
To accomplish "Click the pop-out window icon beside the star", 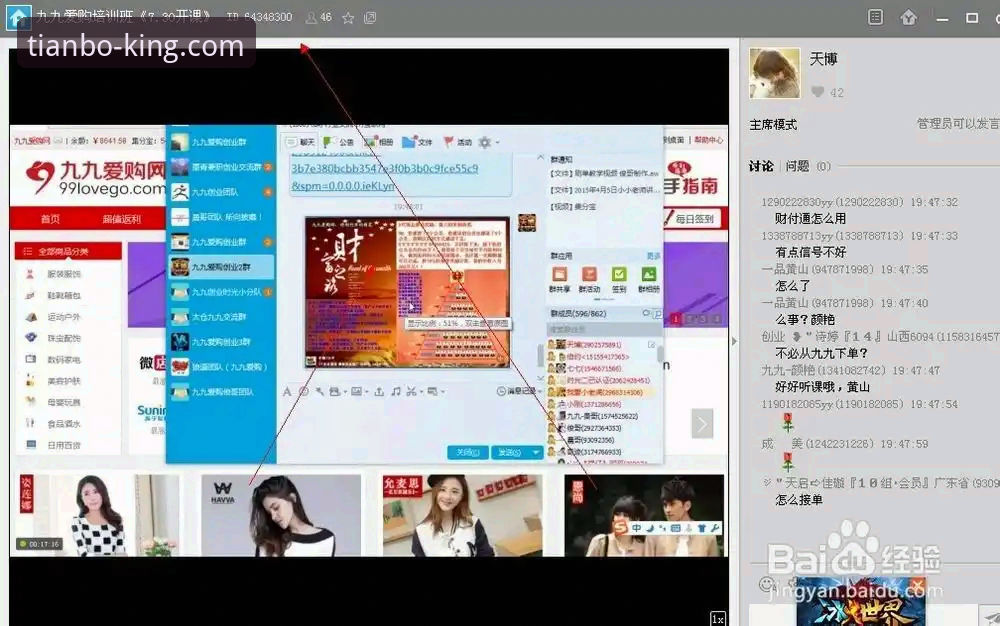I will click(370, 18).
